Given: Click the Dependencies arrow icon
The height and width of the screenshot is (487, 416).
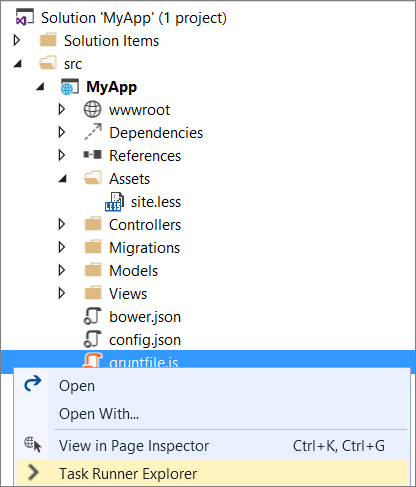Looking at the screenshot, I should 93,132.
